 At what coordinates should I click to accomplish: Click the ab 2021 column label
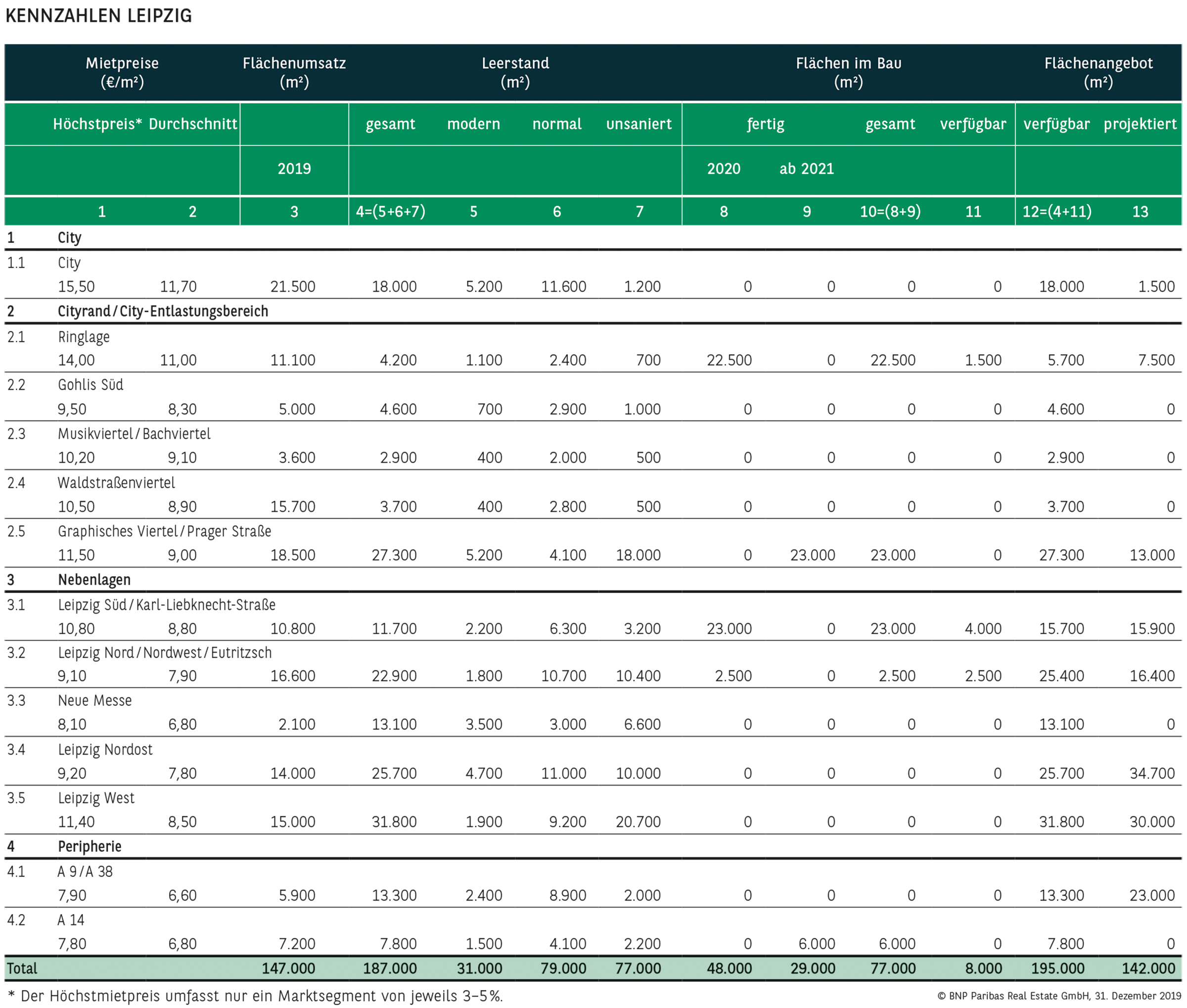pos(806,169)
